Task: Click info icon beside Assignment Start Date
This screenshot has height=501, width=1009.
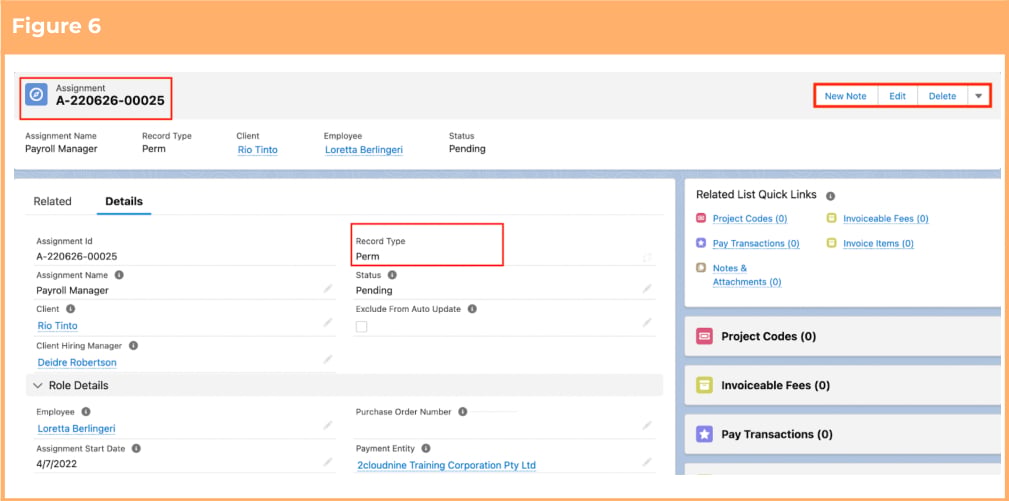Action: 136,448
